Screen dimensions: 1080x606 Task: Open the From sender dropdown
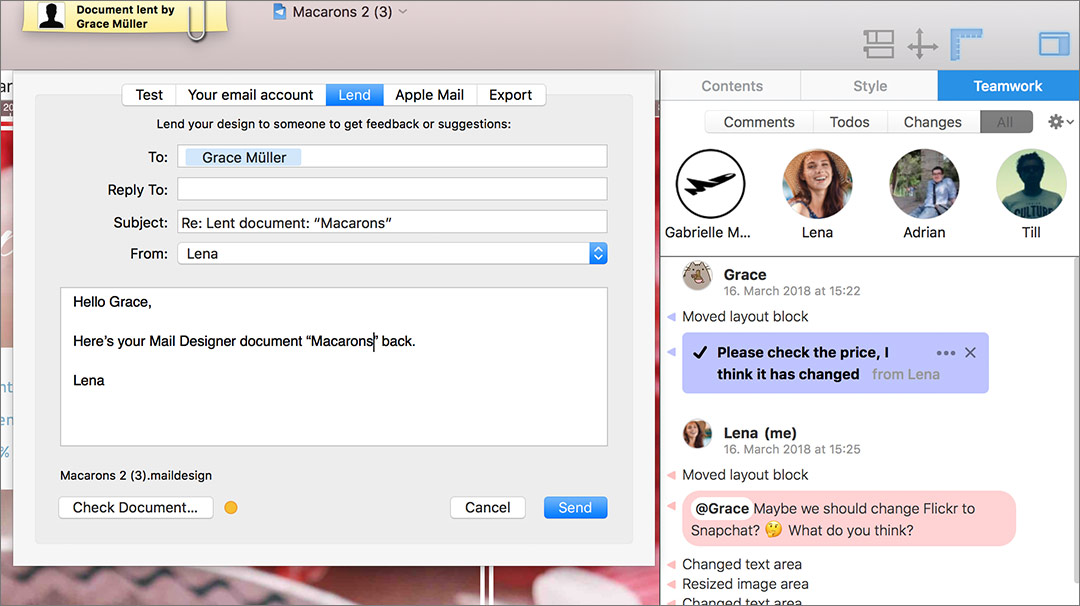[392, 253]
